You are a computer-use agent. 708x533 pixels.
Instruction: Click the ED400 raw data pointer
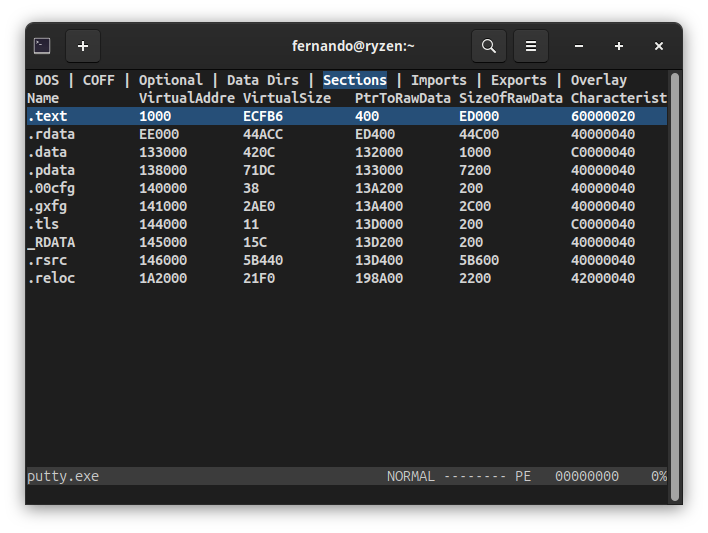375,134
